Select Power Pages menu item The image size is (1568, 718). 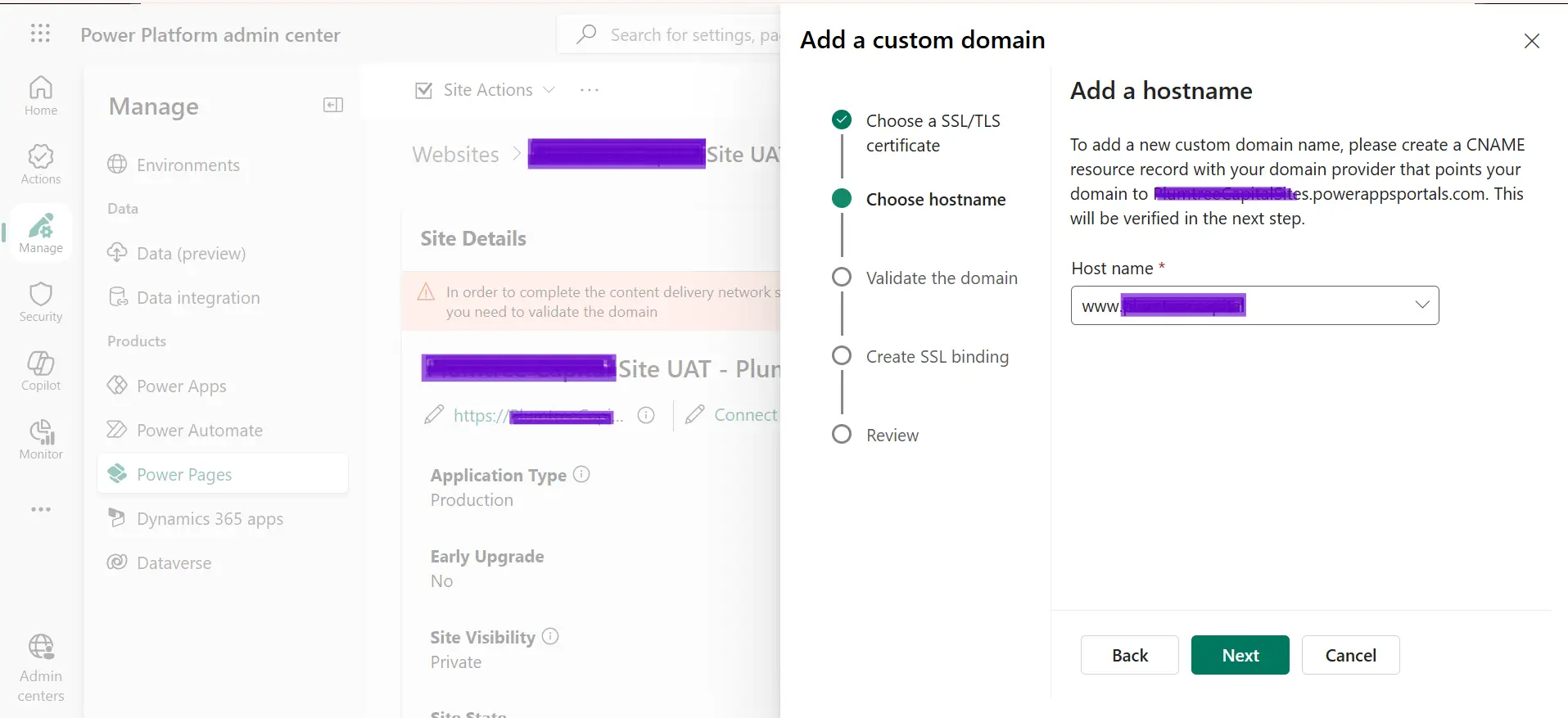[223, 474]
